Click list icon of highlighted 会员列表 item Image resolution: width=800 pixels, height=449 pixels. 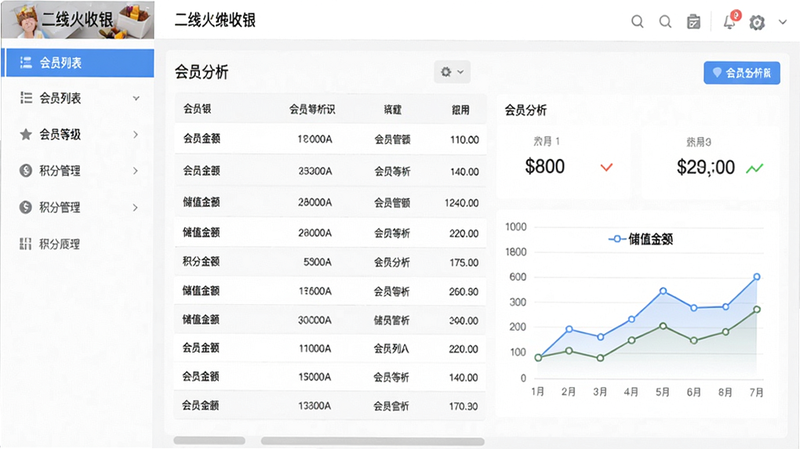pyautogui.click(x=26, y=63)
